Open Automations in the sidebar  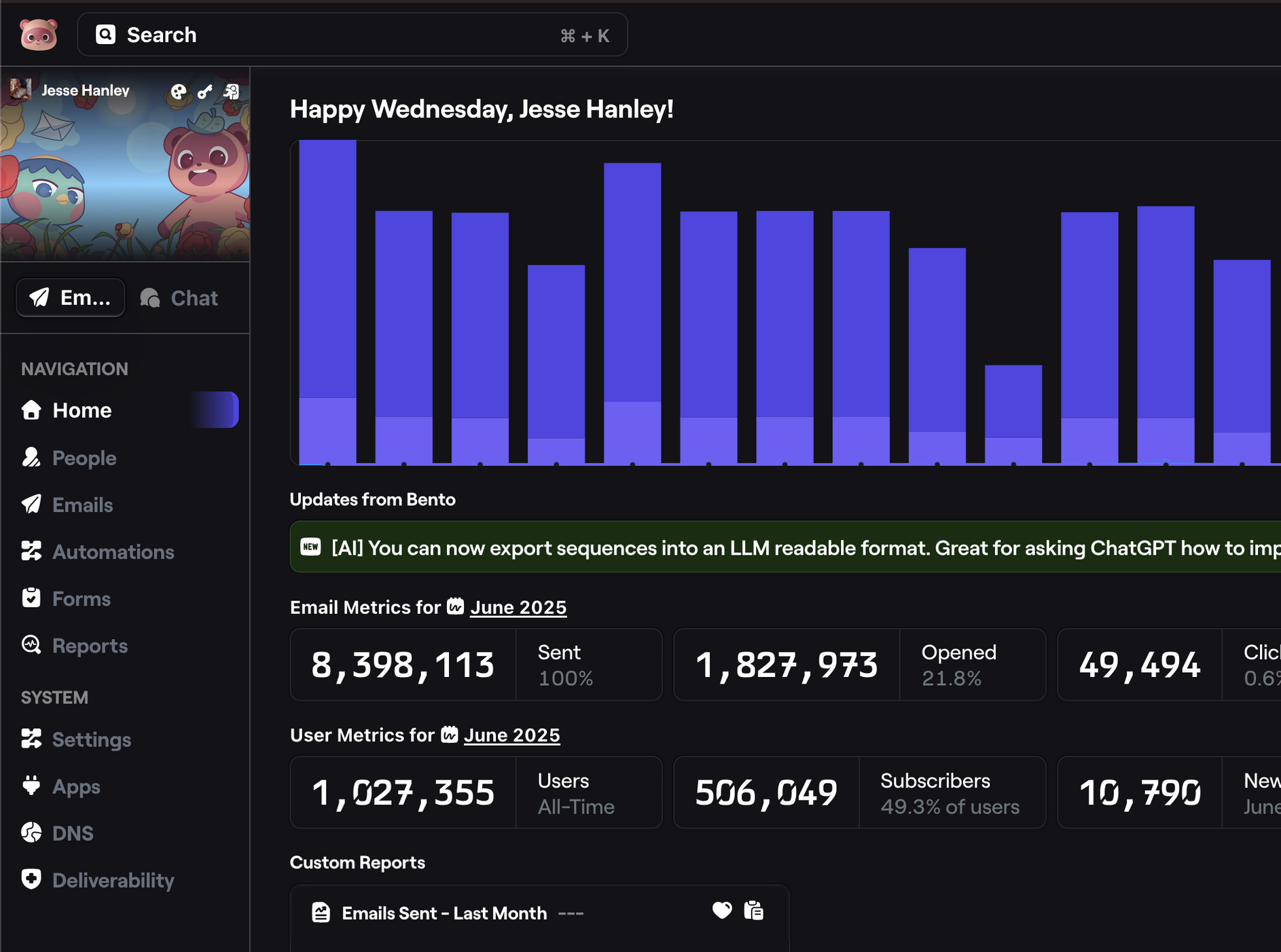pos(98,551)
